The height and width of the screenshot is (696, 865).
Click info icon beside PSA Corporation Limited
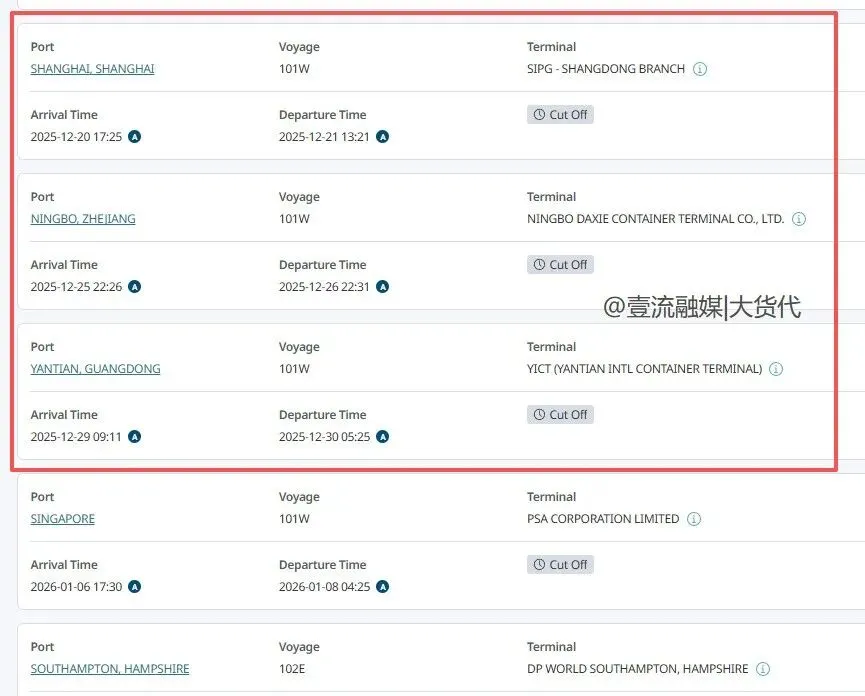pyautogui.click(x=694, y=519)
